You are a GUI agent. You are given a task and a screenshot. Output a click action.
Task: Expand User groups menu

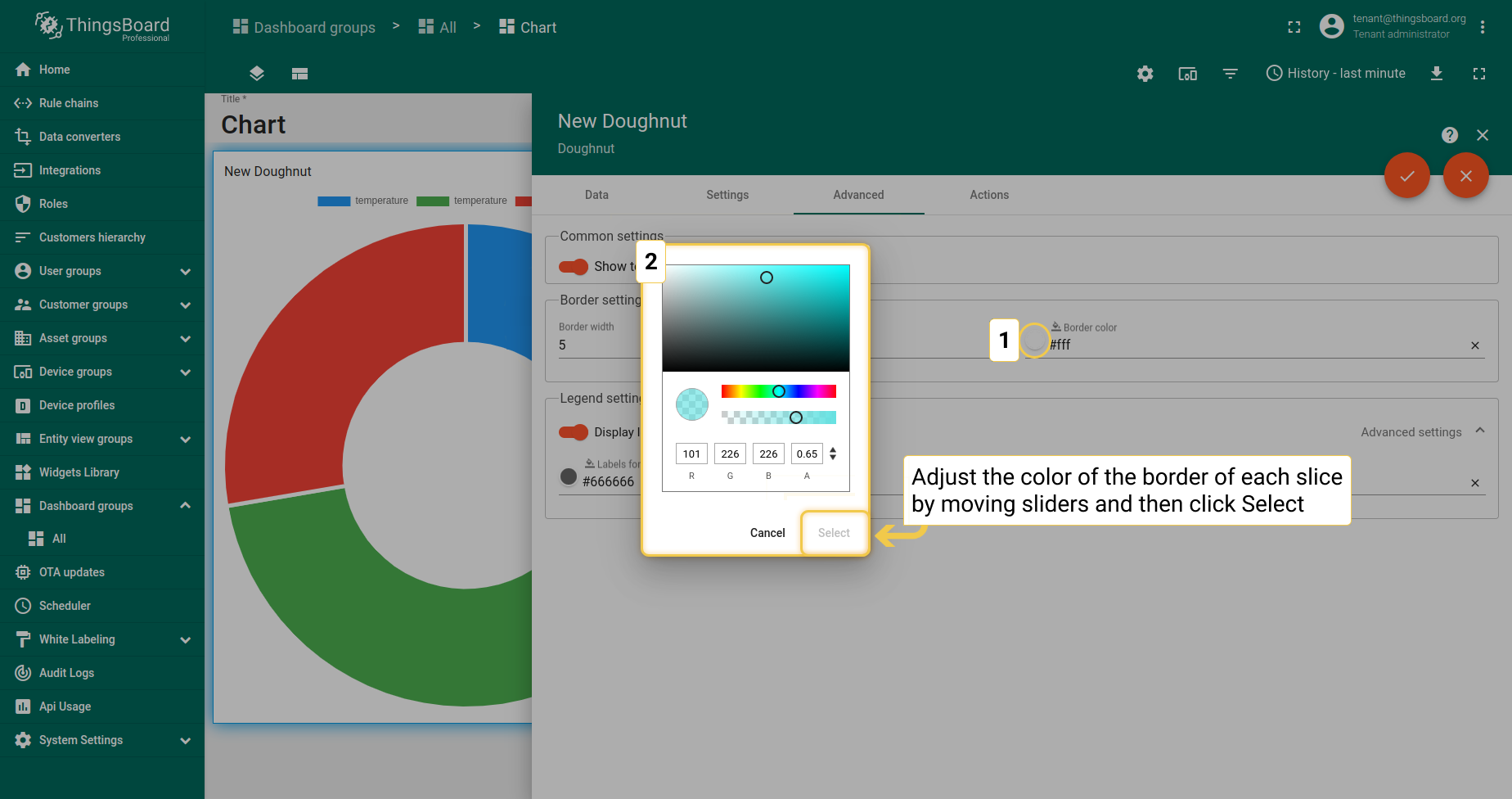coord(185,272)
